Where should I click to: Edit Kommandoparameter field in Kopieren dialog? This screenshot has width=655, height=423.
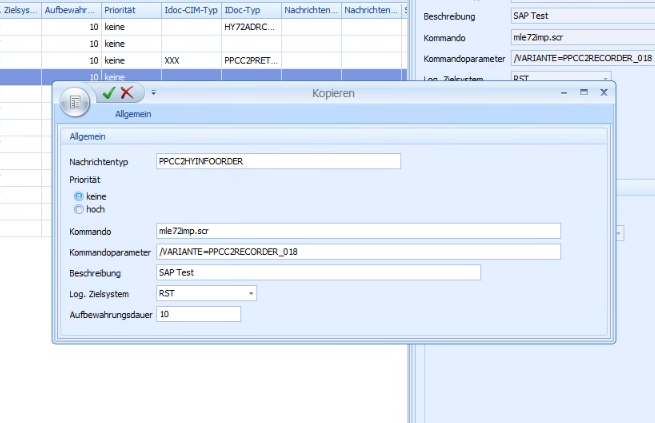pyautogui.click(x=358, y=252)
